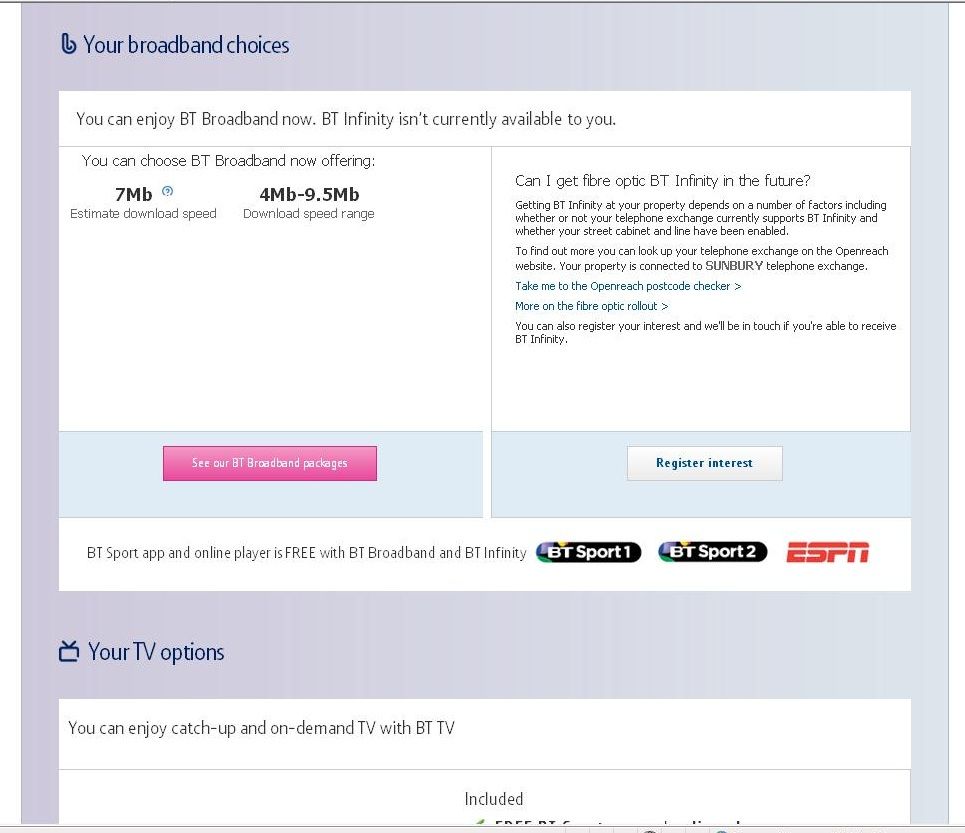Click the catch-up and on-demand TV message
Viewport: 965px width, 833px height.
tap(261, 728)
